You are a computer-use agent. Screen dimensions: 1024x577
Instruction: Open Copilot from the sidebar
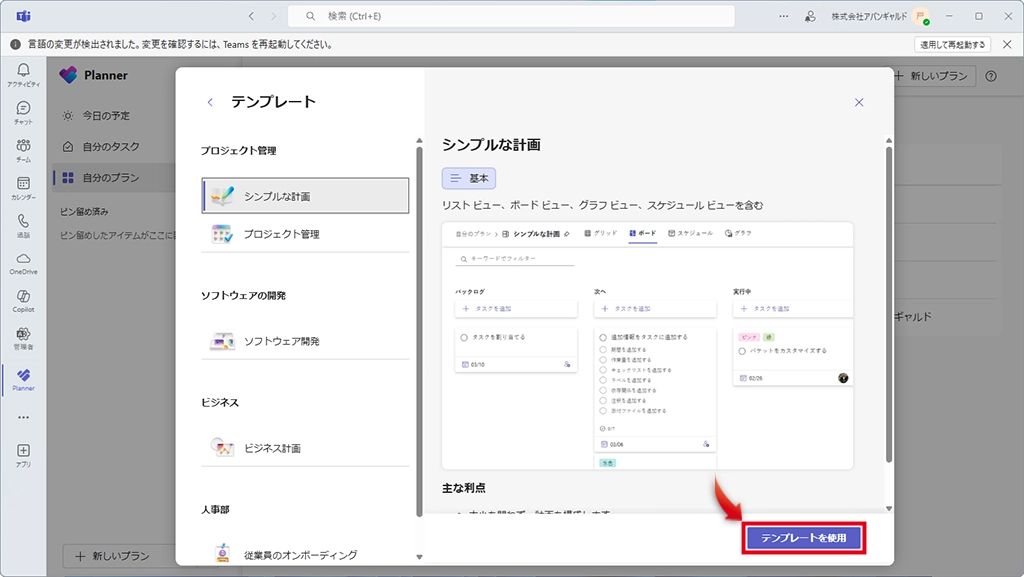click(x=24, y=301)
